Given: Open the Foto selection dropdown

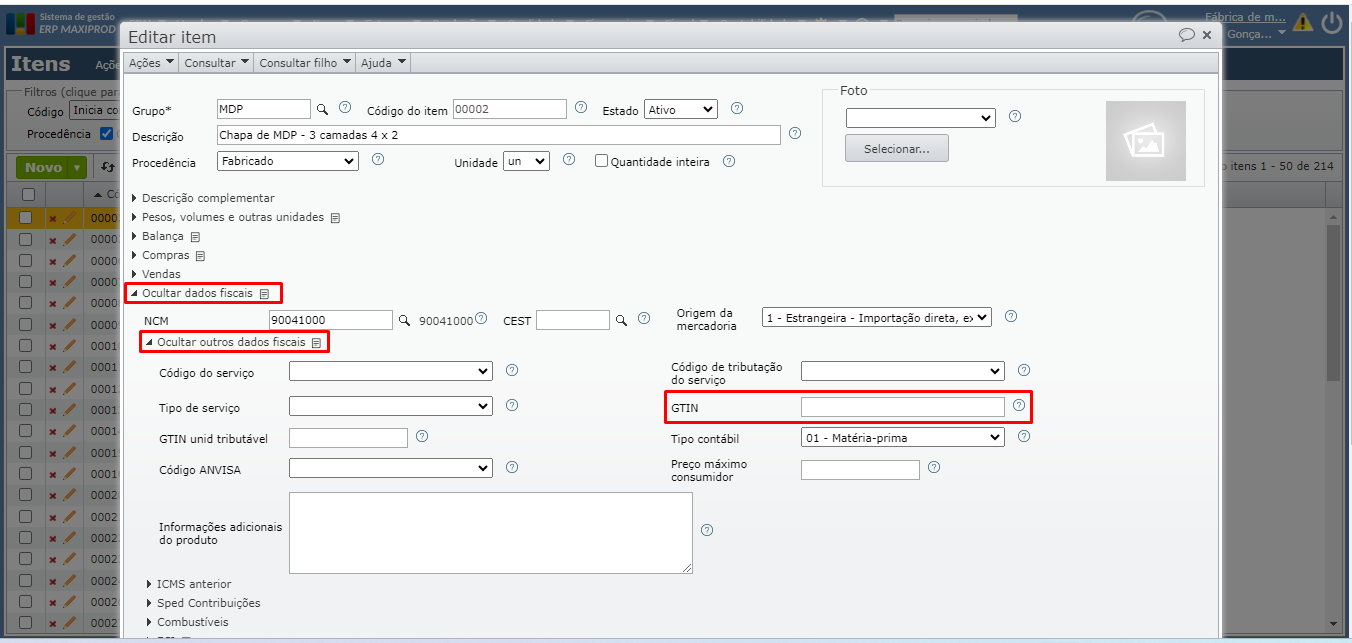Looking at the screenshot, I should point(921,118).
